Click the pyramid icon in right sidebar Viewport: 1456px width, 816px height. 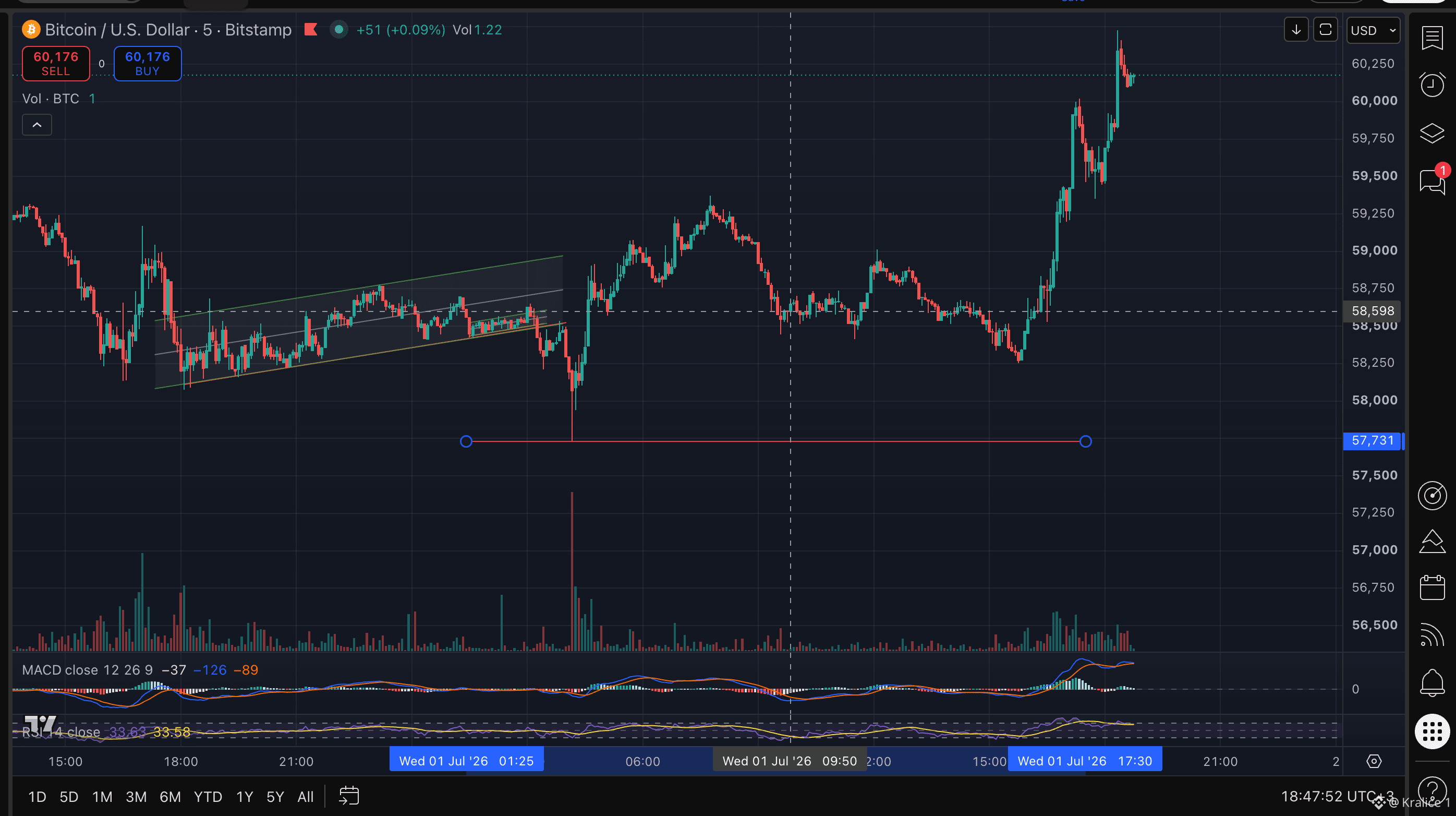pos(1431,542)
